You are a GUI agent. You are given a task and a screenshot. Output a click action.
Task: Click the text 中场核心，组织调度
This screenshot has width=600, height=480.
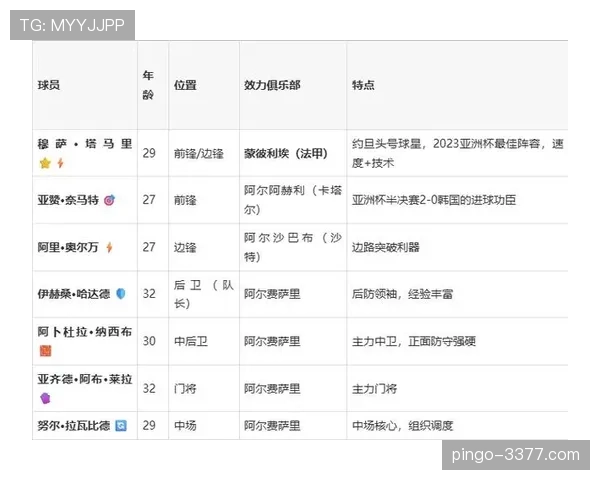click(403, 426)
